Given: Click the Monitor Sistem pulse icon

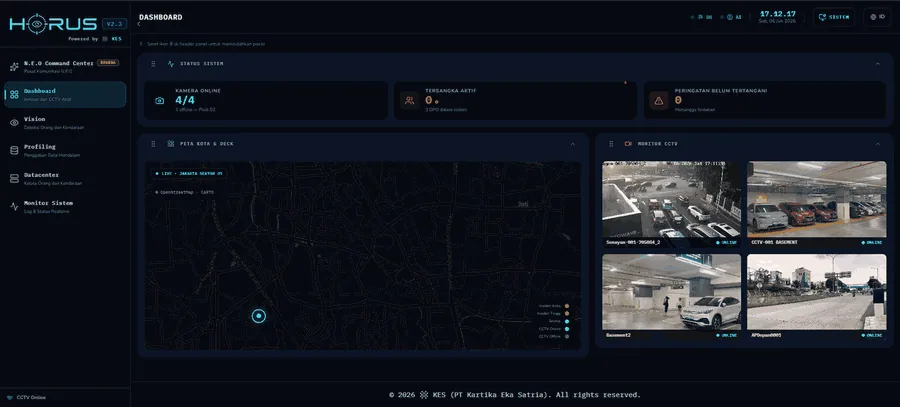Looking at the screenshot, I should [14, 207].
